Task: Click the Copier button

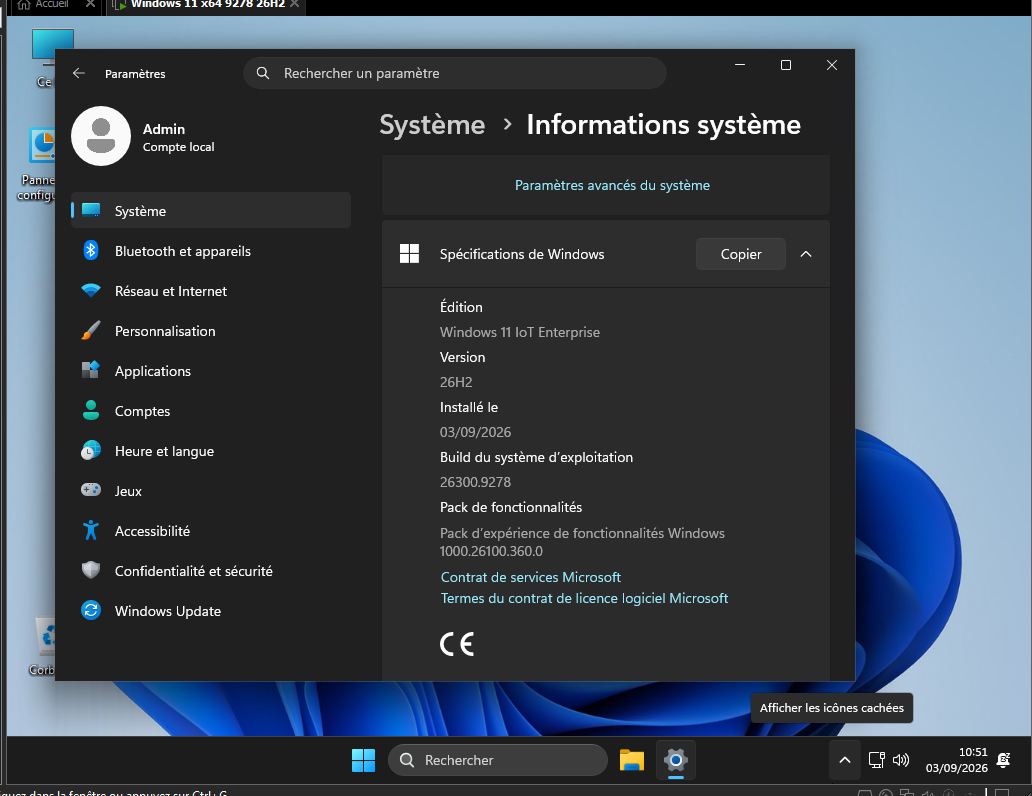Action: click(x=740, y=254)
